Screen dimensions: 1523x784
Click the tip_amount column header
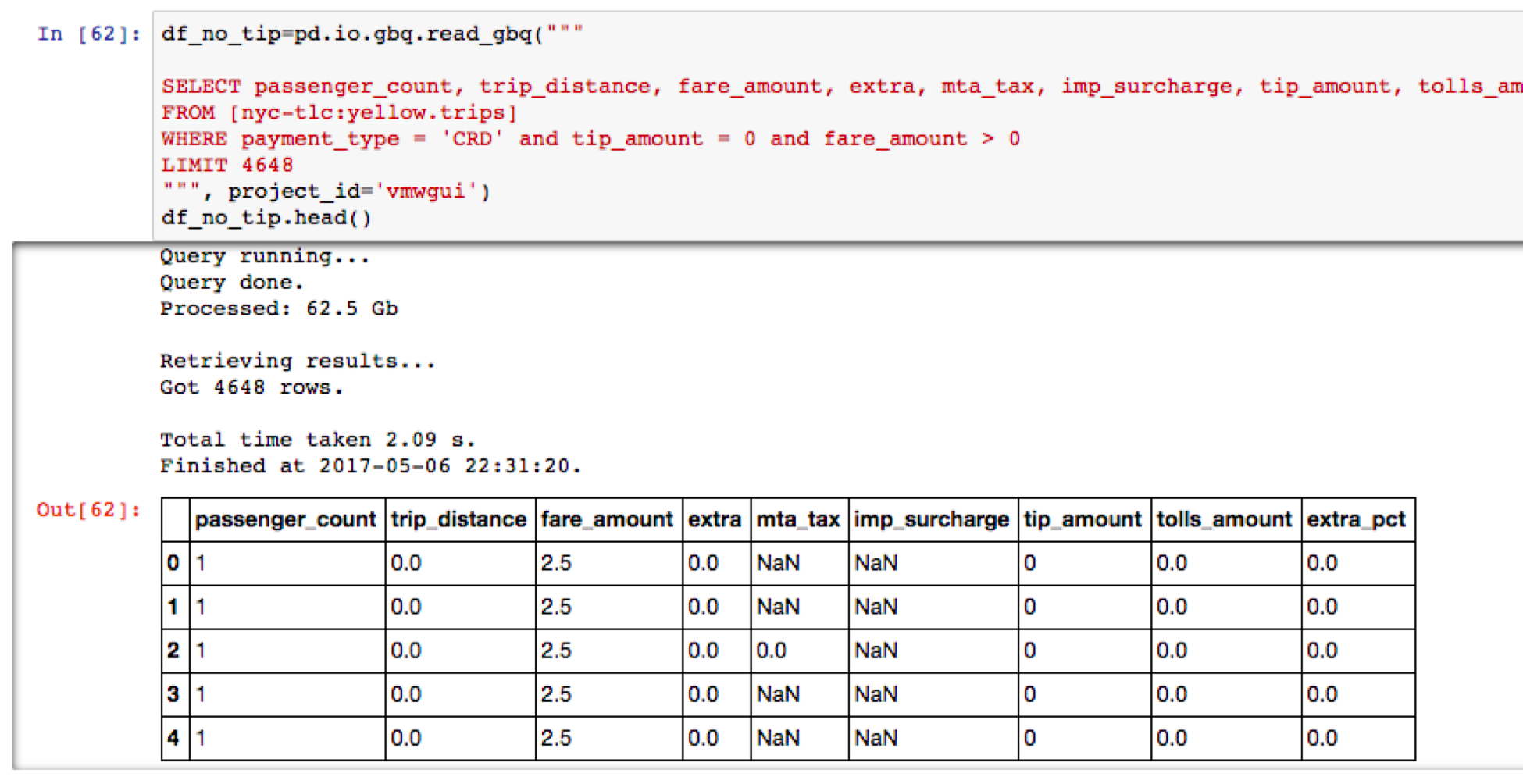[1084, 519]
